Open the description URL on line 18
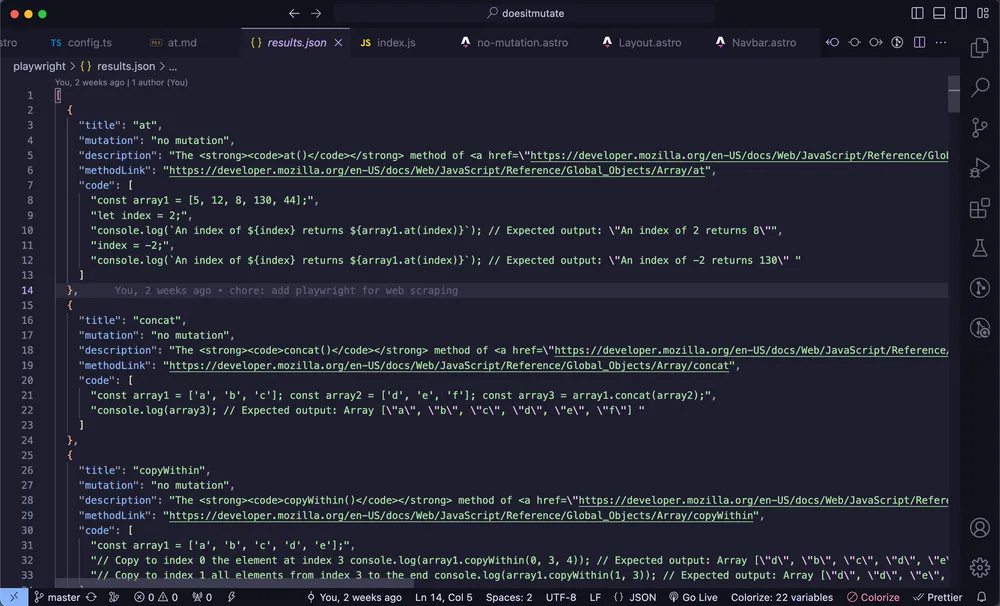The height and width of the screenshot is (606, 1000). pos(751,350)
